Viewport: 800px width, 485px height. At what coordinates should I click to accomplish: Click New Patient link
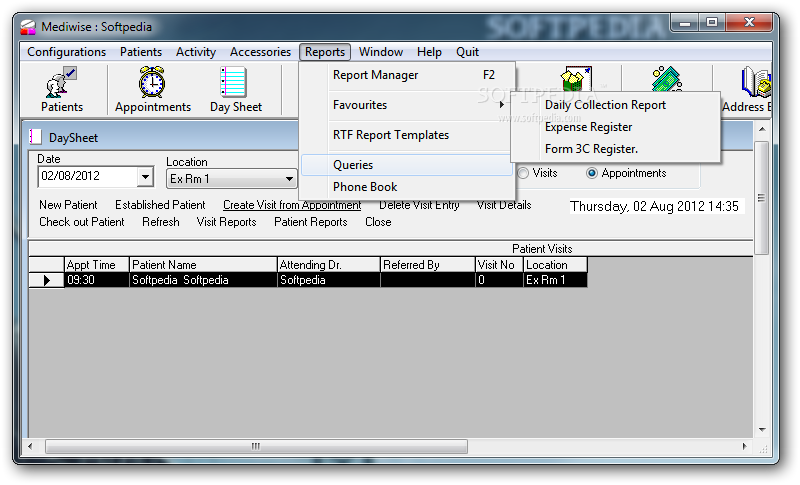pyautogui.click(x=68, y=205)
